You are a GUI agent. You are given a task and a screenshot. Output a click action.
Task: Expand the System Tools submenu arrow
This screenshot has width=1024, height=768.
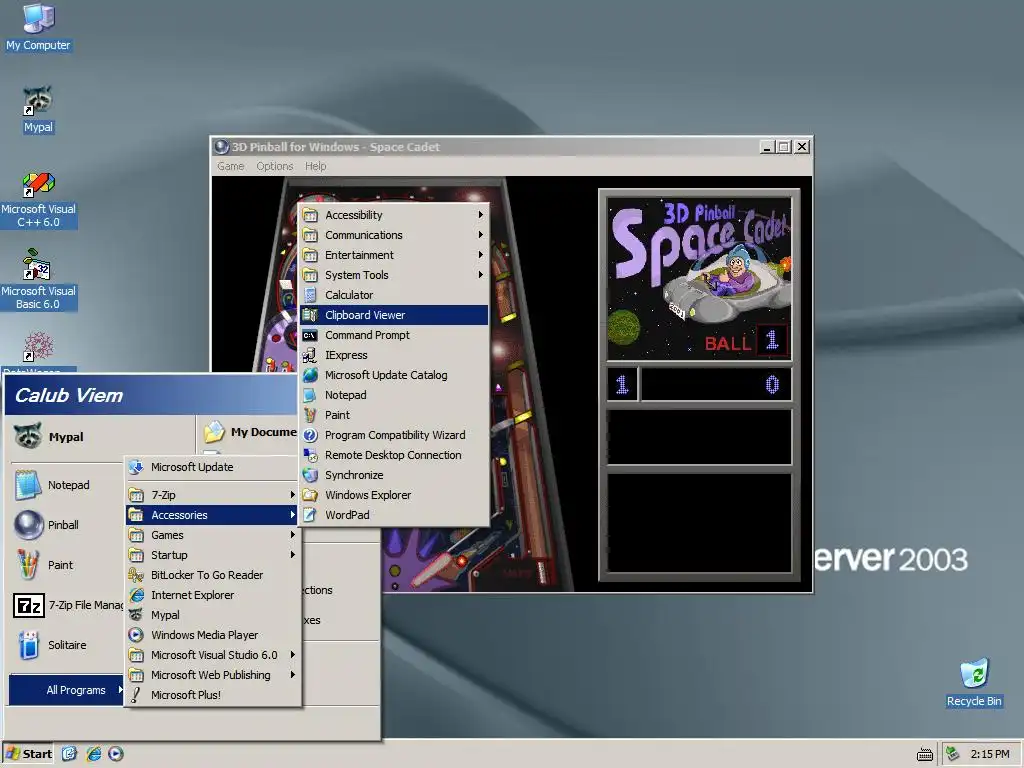tap(481, 275)
